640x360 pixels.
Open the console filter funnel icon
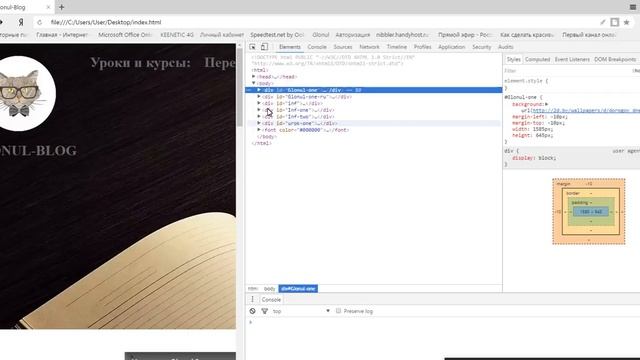(x=264, y=311)
